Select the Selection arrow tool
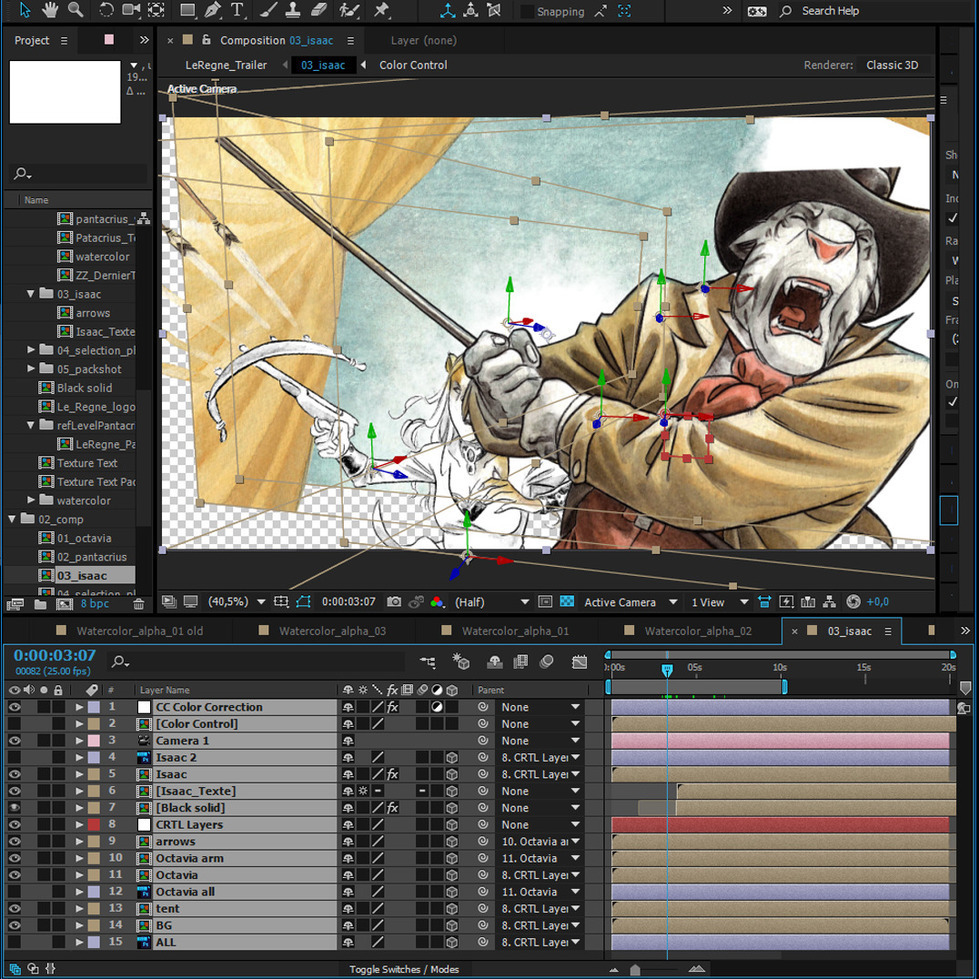Image resolution: width=979 pixels, height=979 pixels. coord(25,10)
